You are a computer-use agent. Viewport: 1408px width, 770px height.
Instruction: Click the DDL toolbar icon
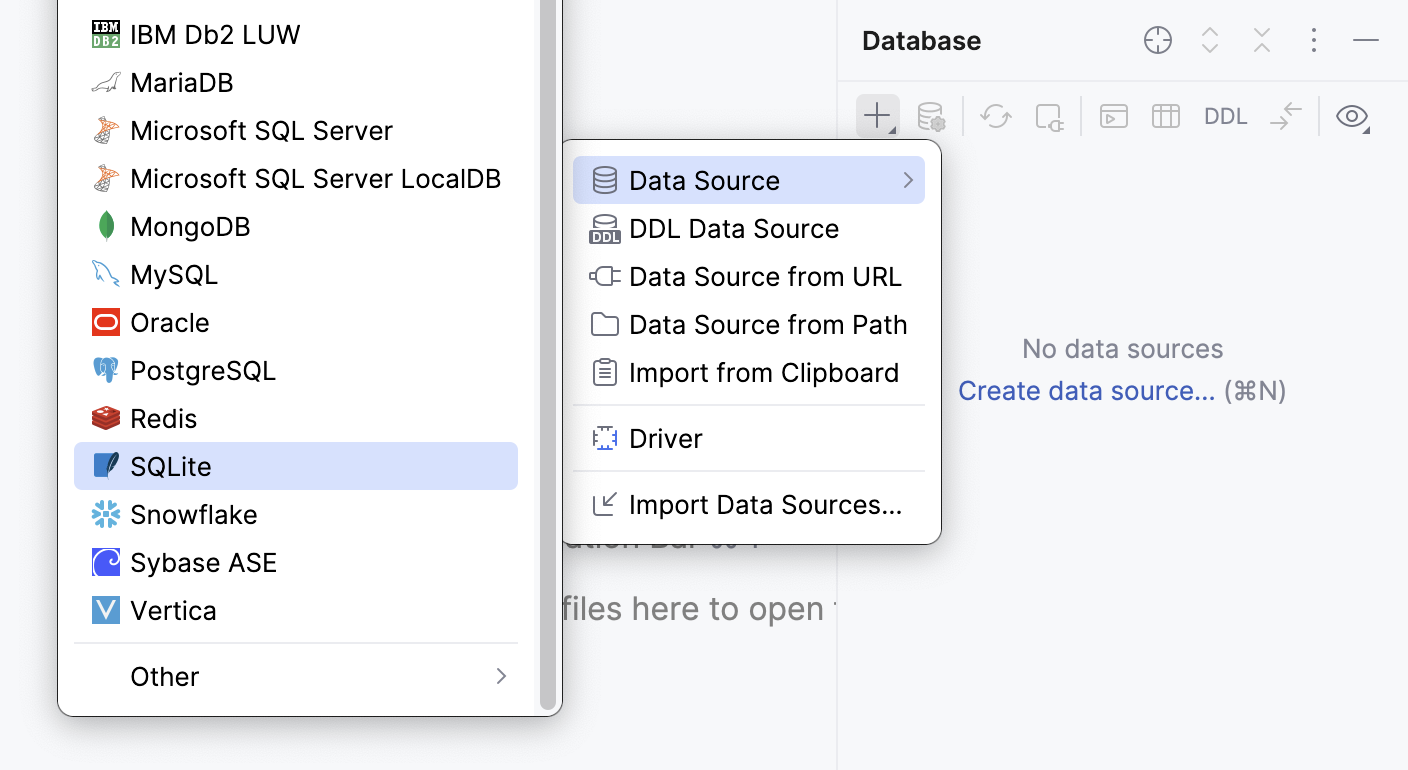click(1225, 116)
